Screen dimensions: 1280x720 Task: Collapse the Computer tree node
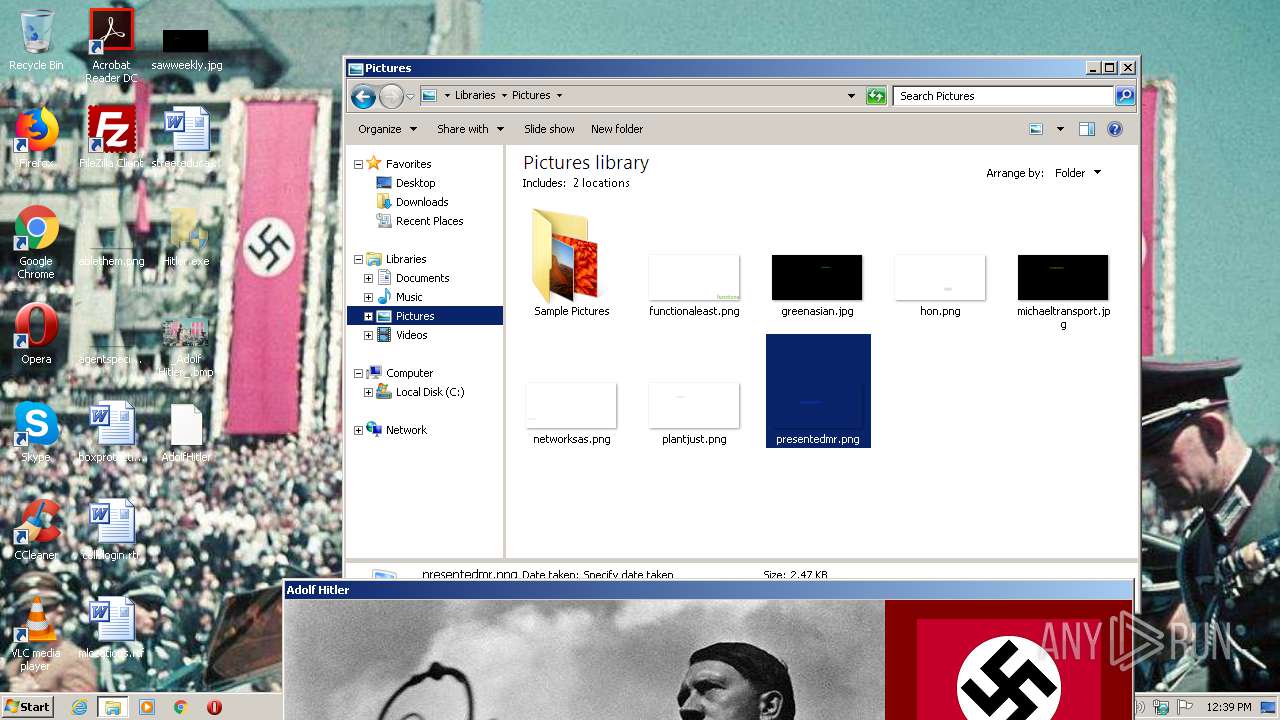click(358, 373)
